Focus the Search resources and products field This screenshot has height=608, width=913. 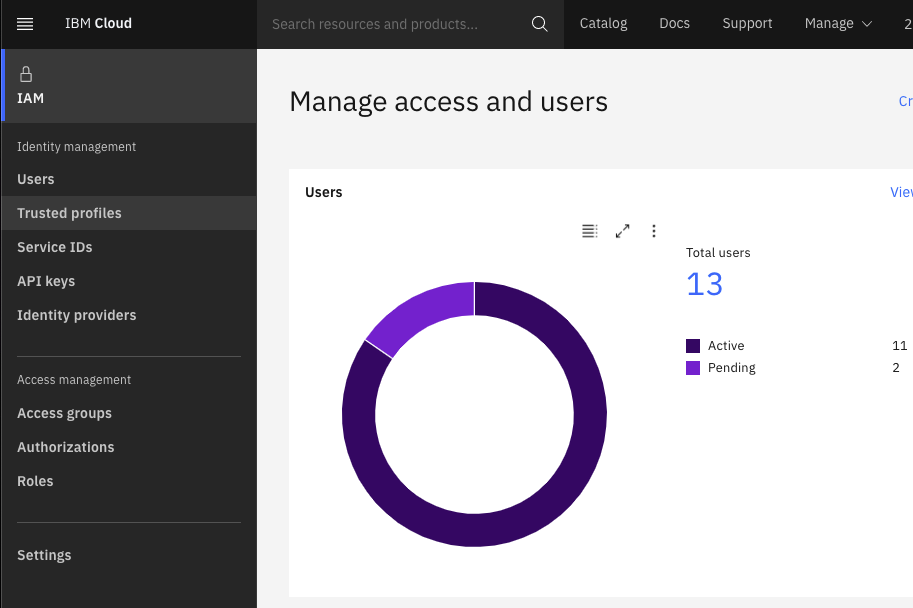click(390, 24)
